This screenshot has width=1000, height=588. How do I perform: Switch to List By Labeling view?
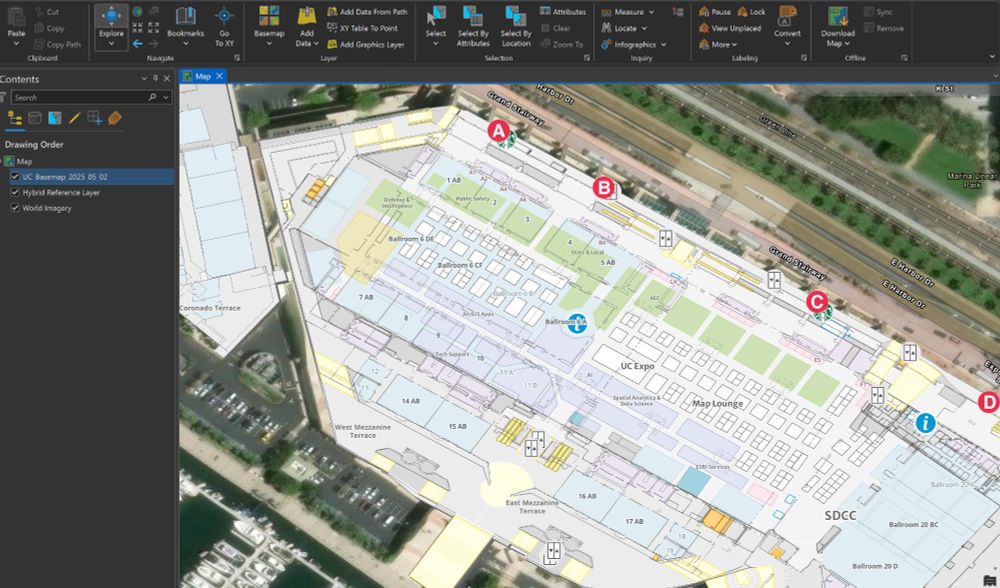[x=114, y=118]
